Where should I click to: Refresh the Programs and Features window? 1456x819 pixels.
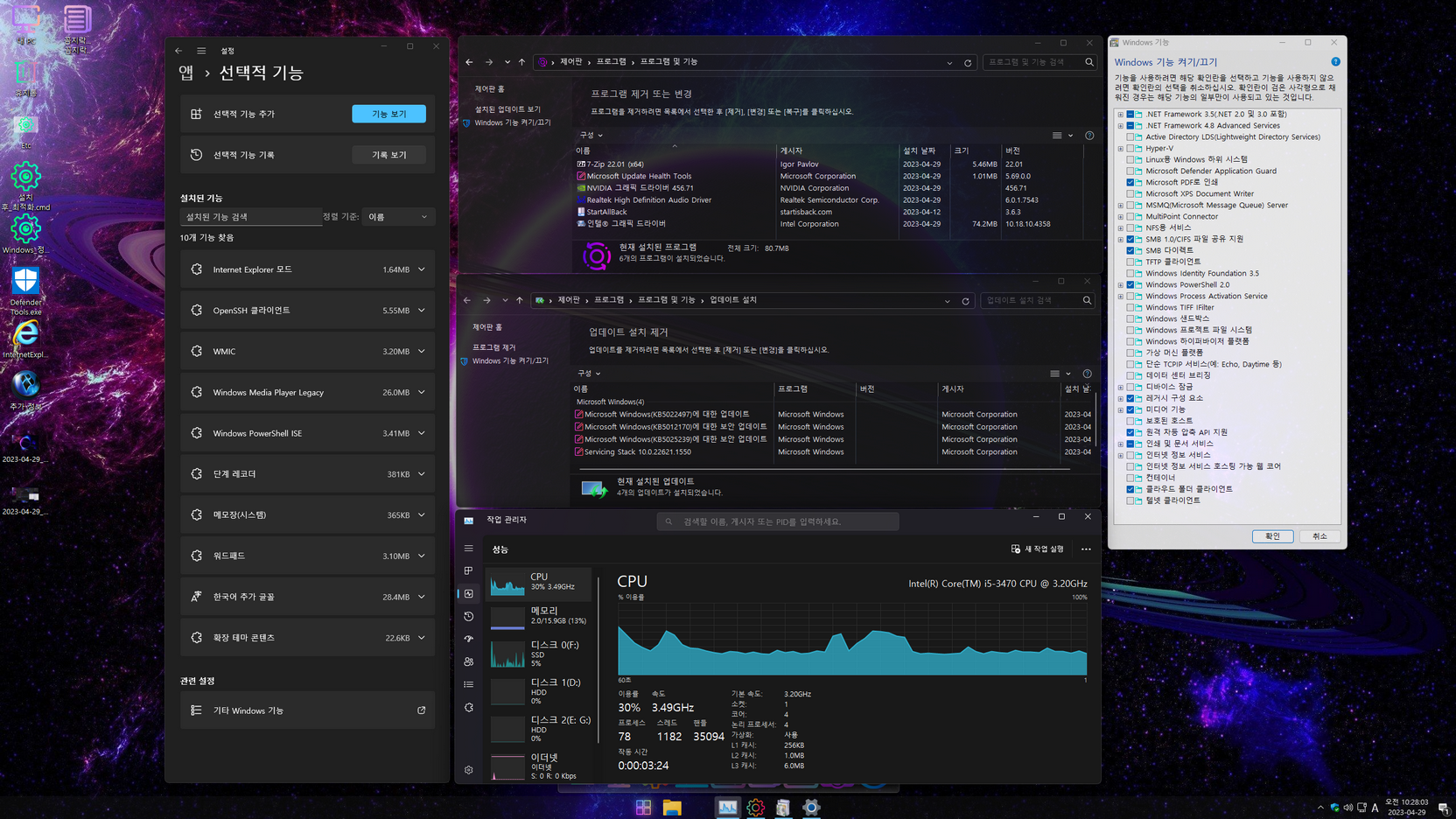(x=968, y=62)
